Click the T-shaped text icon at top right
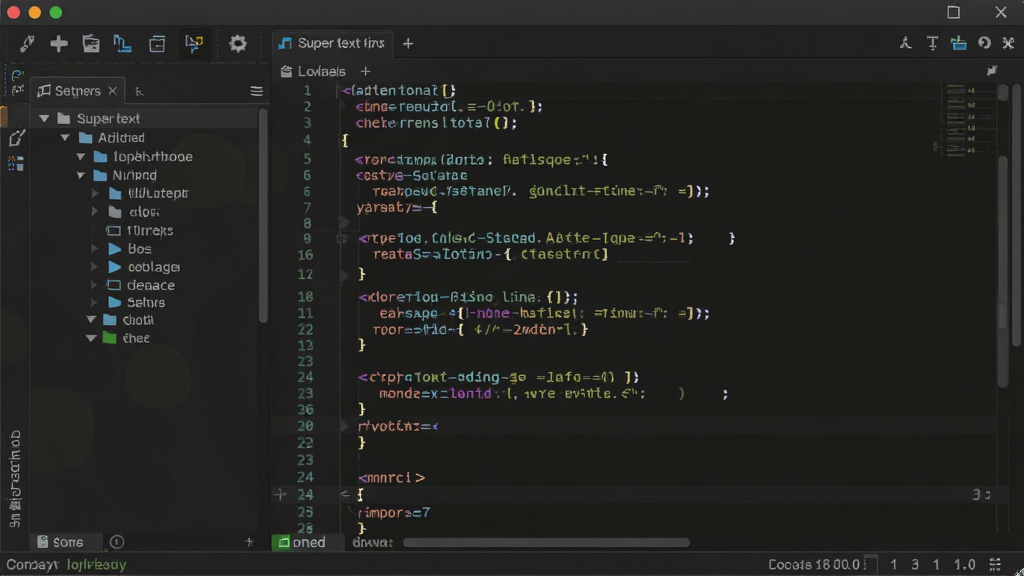 (x=932, y=43)
